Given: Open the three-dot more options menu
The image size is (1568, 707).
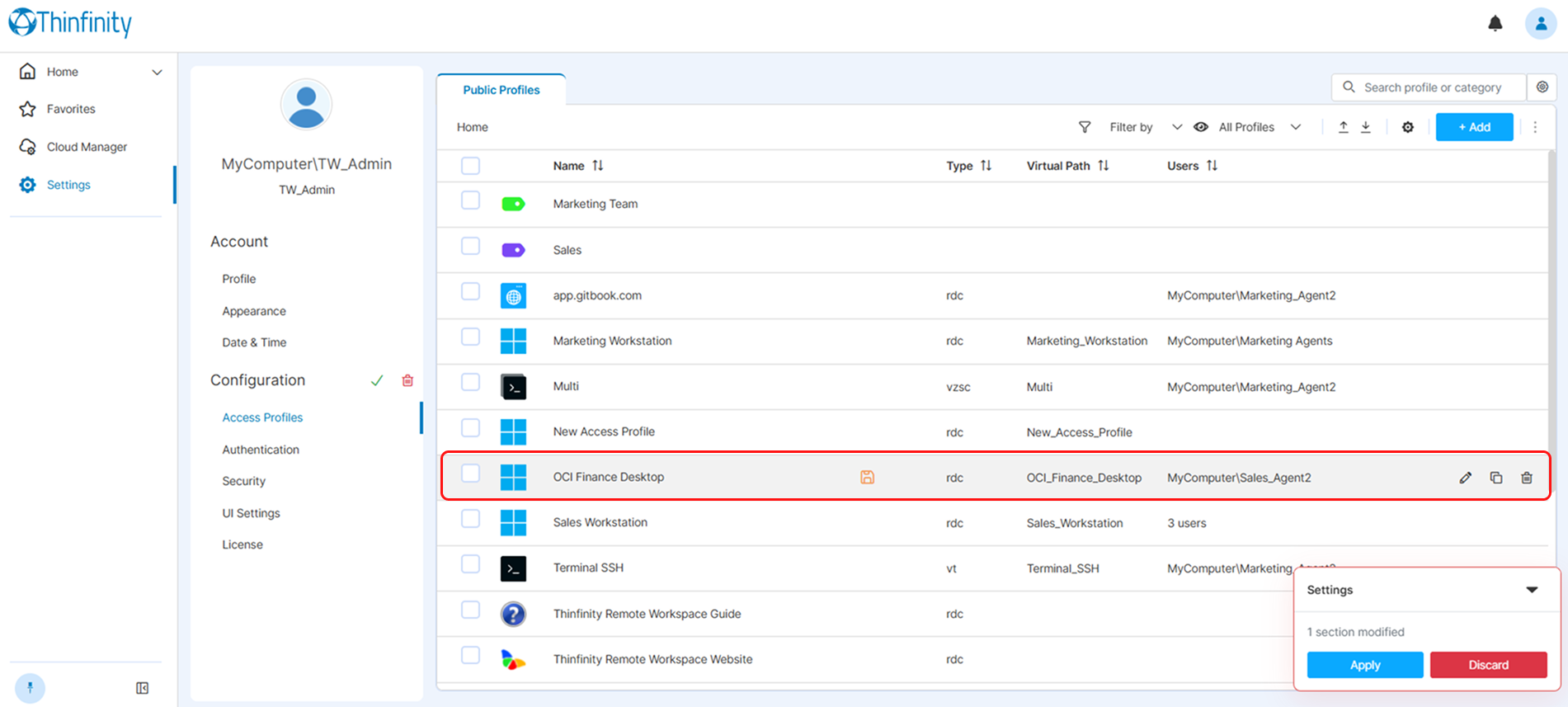Looking at the screenshot, I should point(1535,127).
